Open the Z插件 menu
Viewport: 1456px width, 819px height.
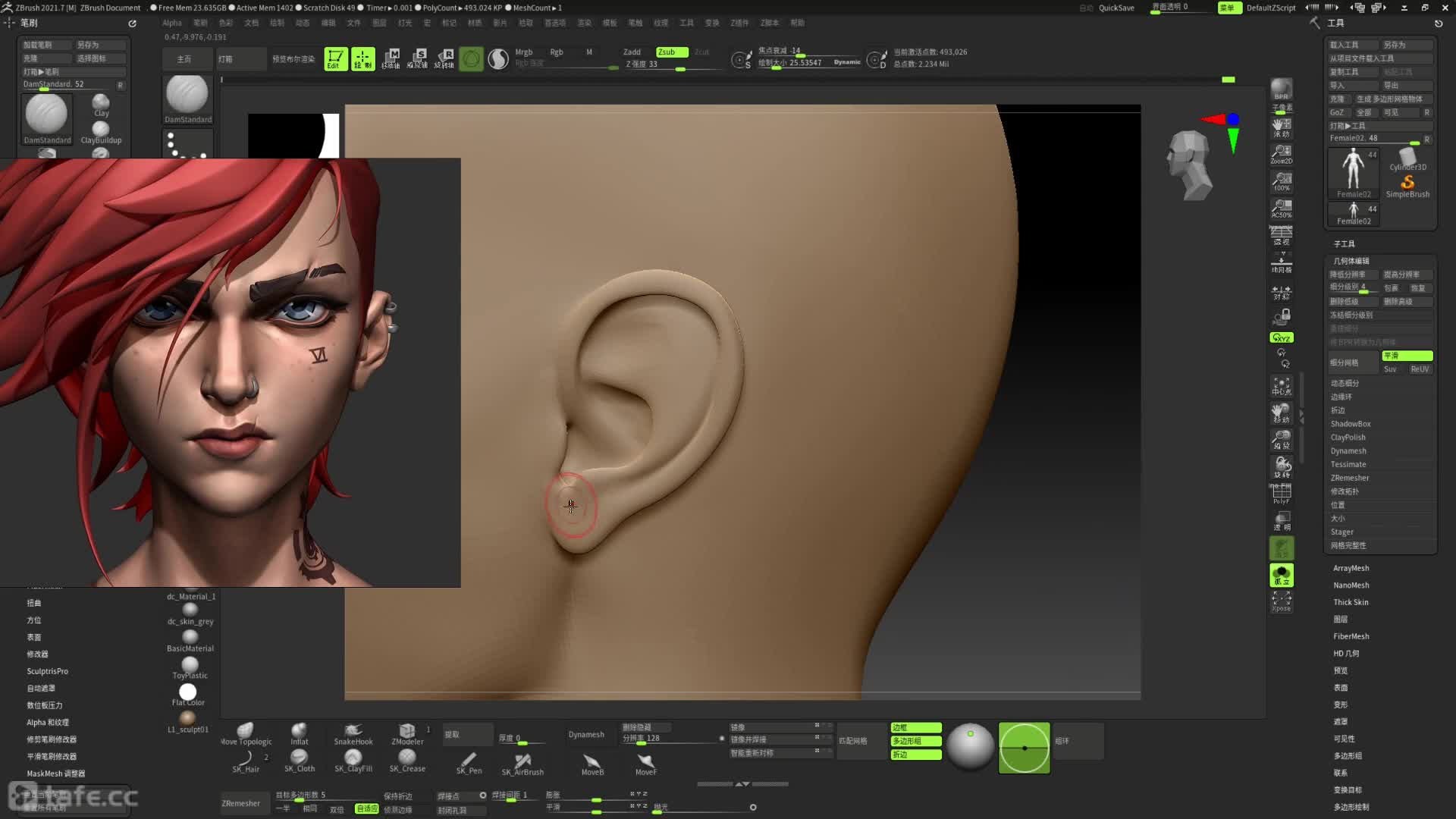[739, 23]
